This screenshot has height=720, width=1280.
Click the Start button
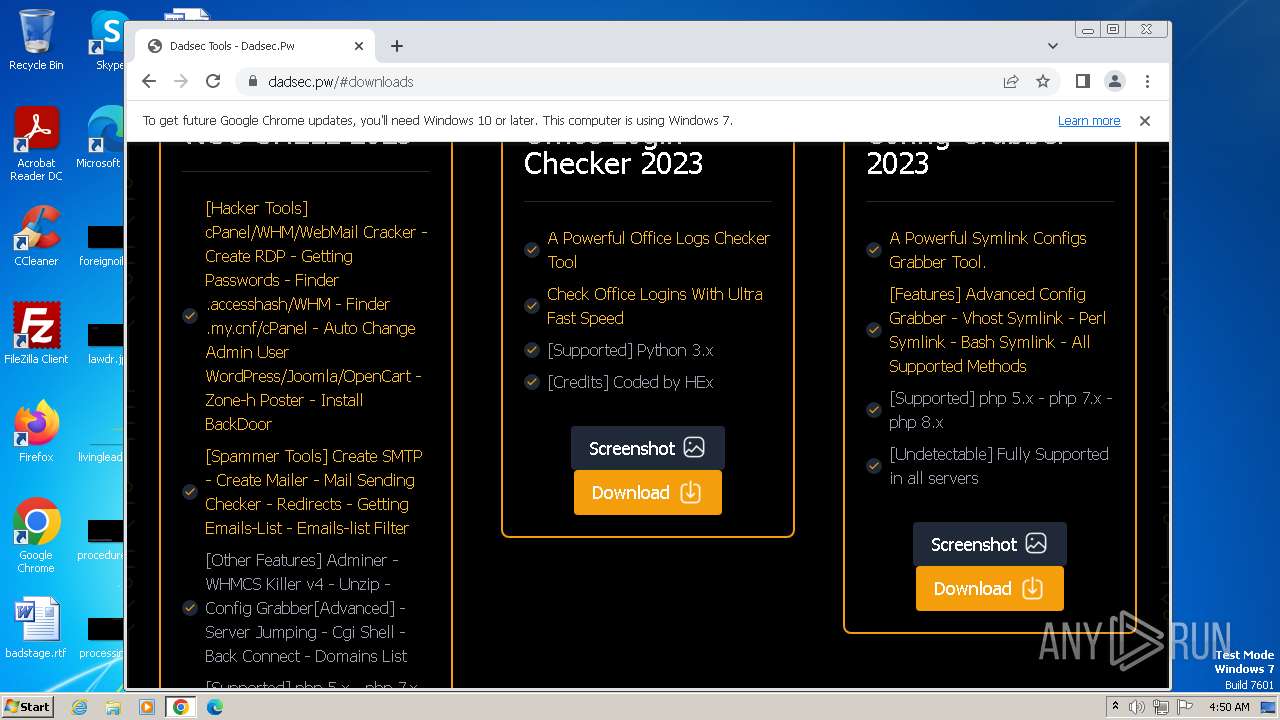coord(28,706)
